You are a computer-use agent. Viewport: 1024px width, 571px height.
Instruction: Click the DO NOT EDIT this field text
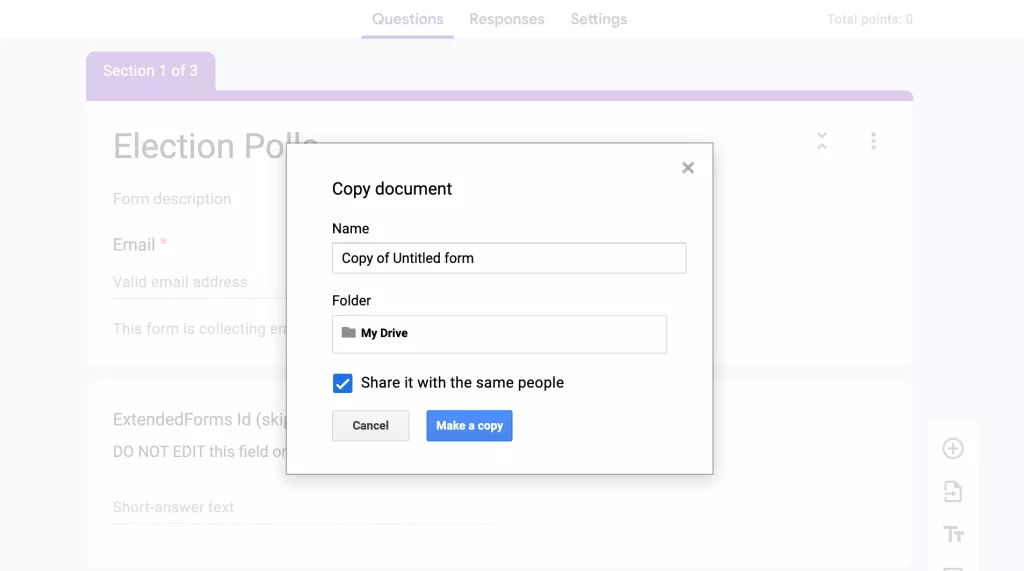(199, 451)
